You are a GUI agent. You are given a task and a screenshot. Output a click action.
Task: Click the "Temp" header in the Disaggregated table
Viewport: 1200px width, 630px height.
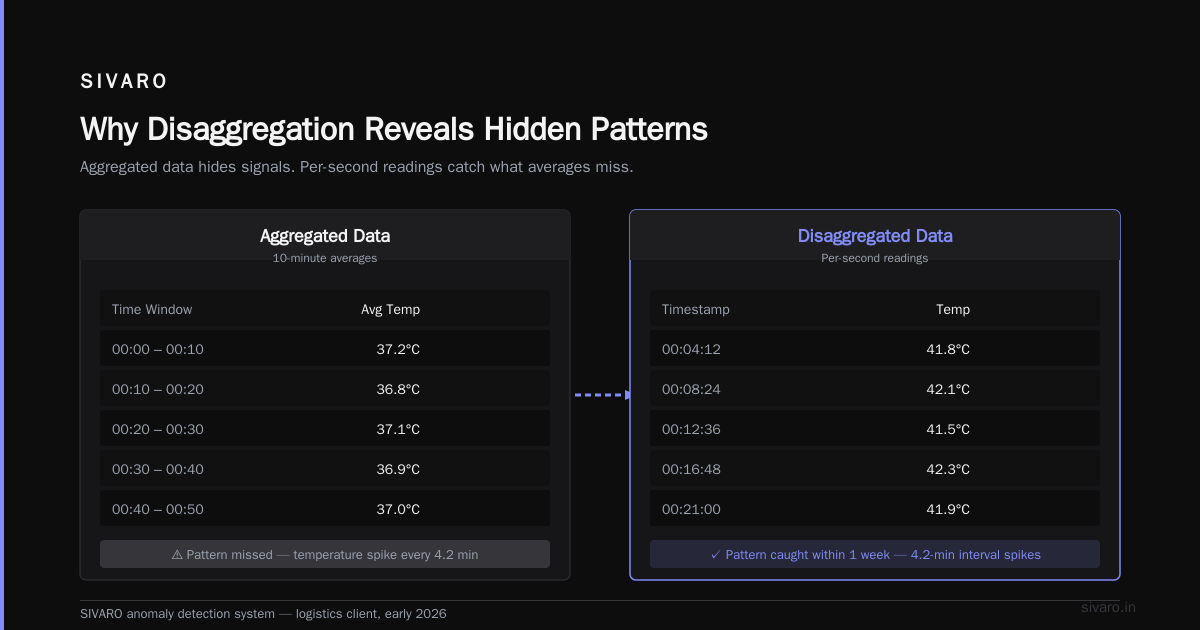[953, 309]
